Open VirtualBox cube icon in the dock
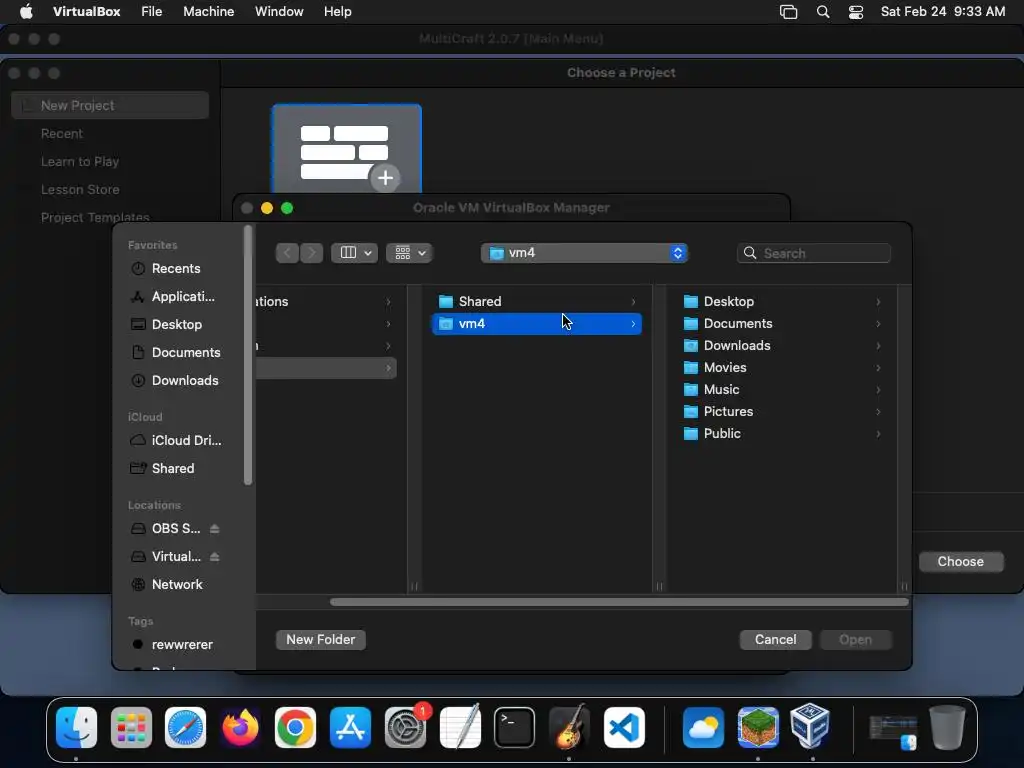Screen dimensions: 1024x768 click(810, 727)
